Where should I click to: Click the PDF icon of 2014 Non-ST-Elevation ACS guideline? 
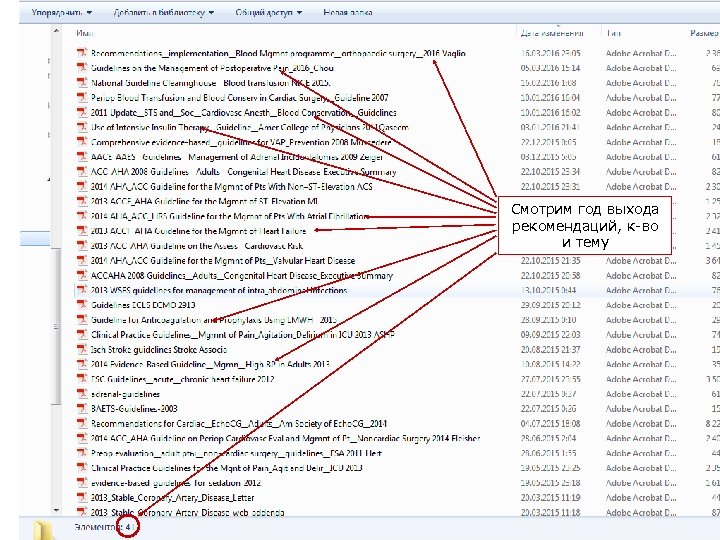coord(82,186)
